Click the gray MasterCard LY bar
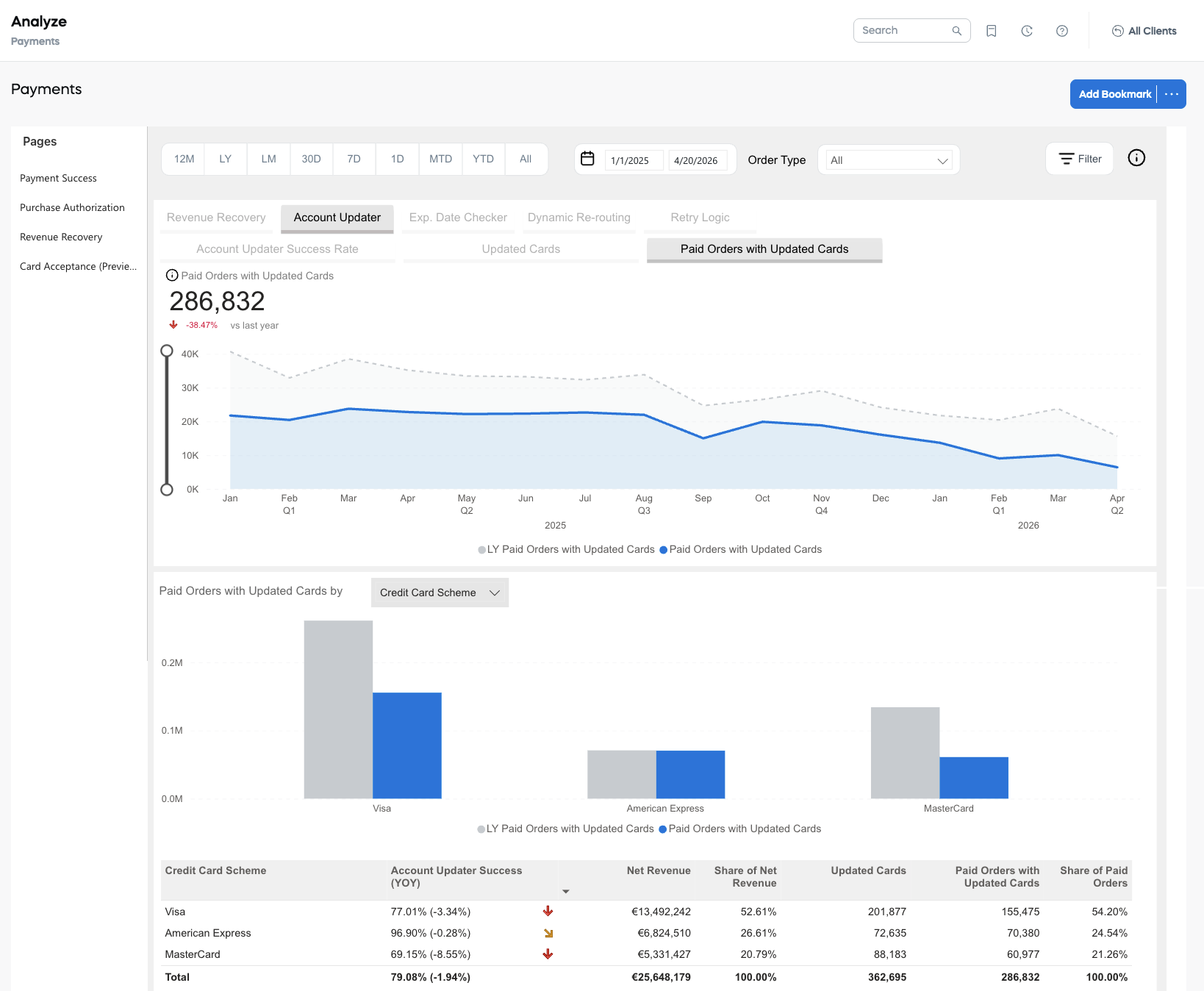The height and width of the screenshot is (991, 1204). click(905, 753)
